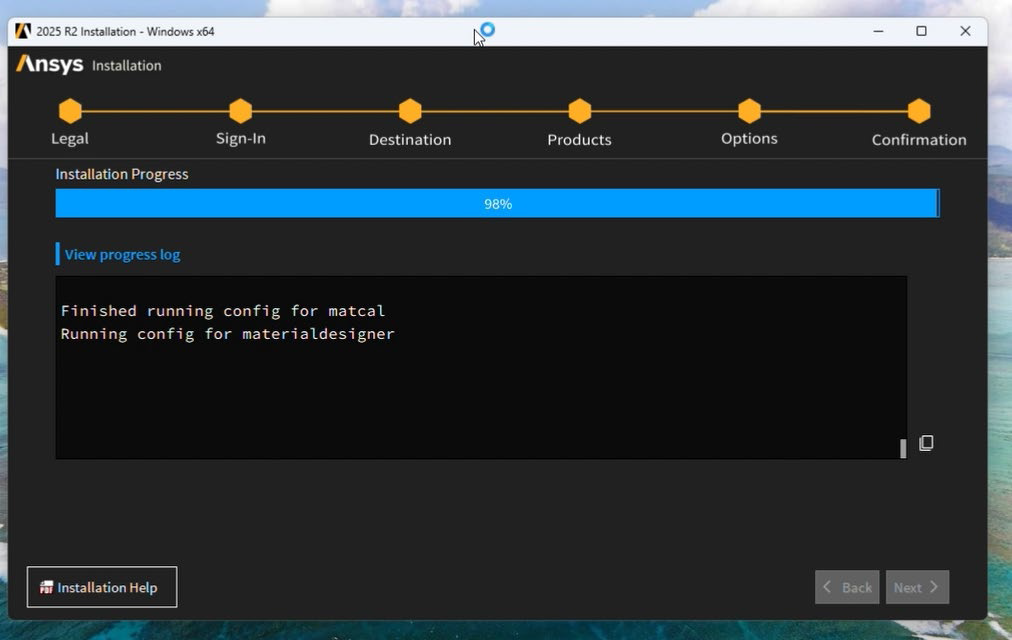Select the Confirmation hexagon step icon
This screenshot has width=1012, height=640.
919,111
